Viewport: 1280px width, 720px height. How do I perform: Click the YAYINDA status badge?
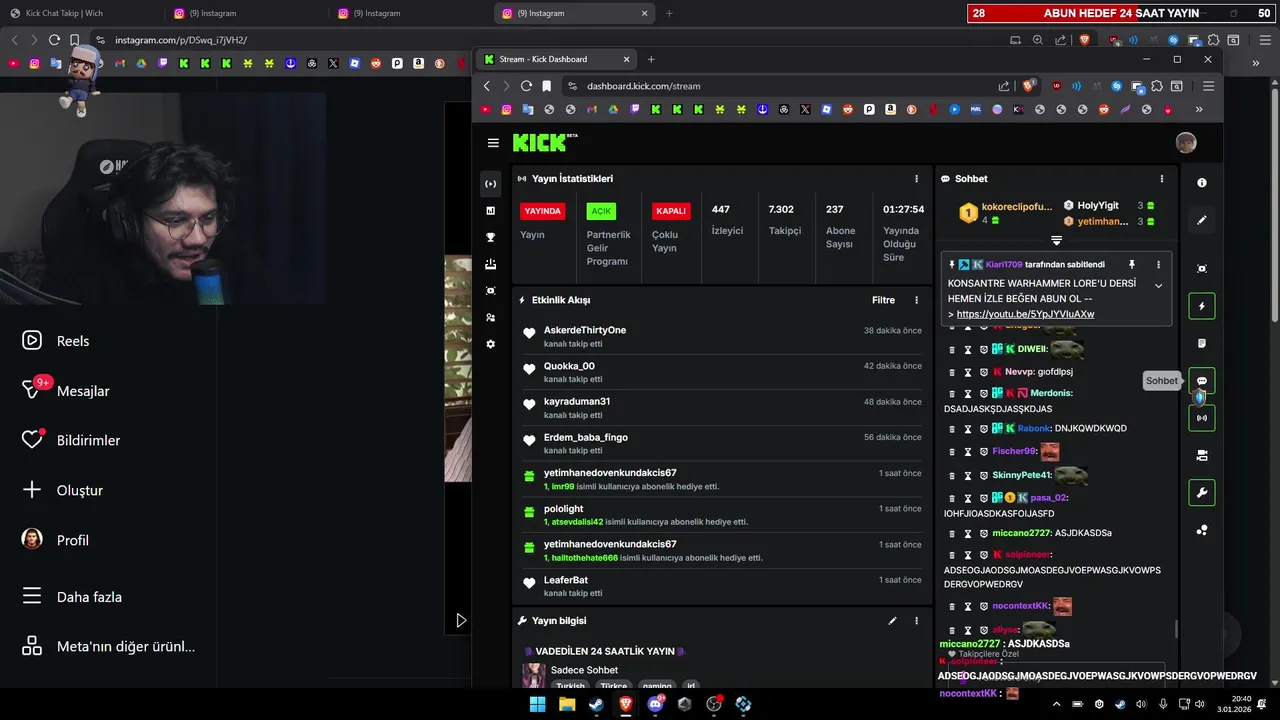[x=544, y=211]
